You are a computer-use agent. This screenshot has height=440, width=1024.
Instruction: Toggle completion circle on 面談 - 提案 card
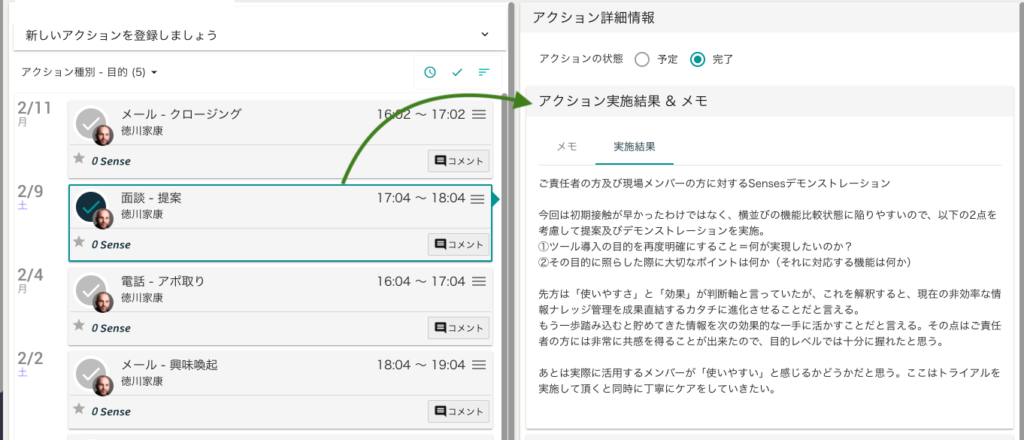pyautogui.click(x=91, y=206)
